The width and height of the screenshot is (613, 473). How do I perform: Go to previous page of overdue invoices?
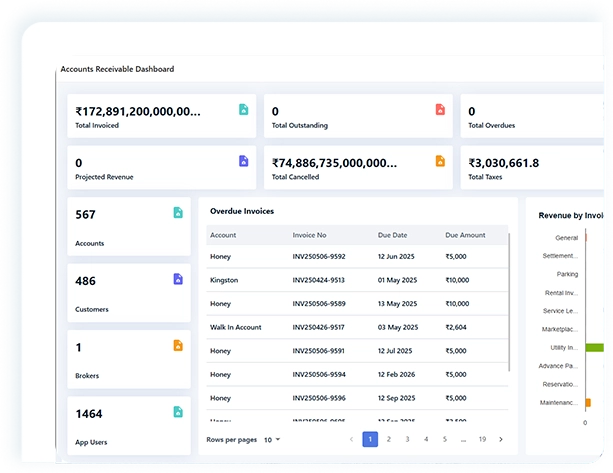click(x=351, y=439)
